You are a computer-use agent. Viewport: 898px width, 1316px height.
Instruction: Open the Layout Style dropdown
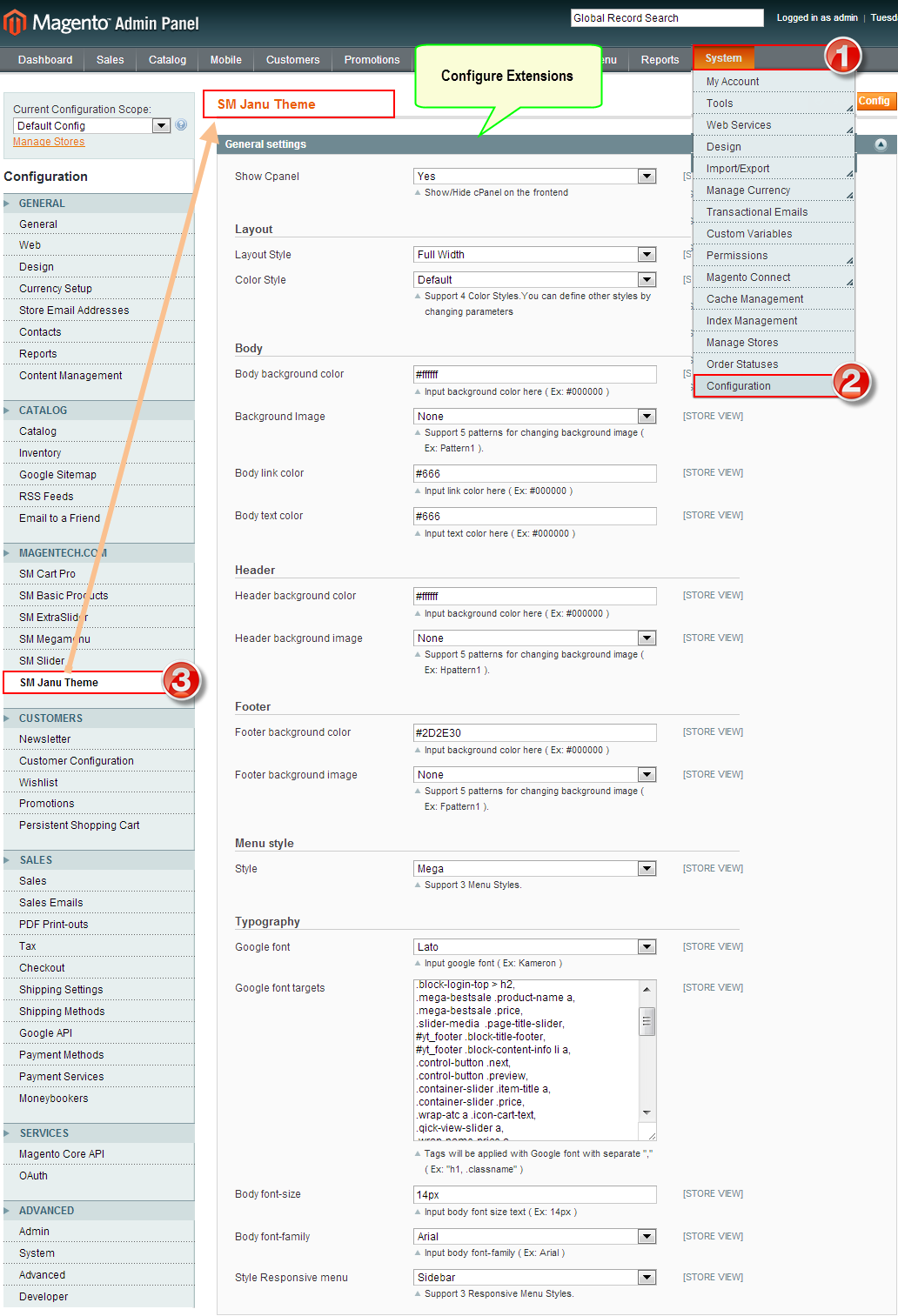pos(534,255)
